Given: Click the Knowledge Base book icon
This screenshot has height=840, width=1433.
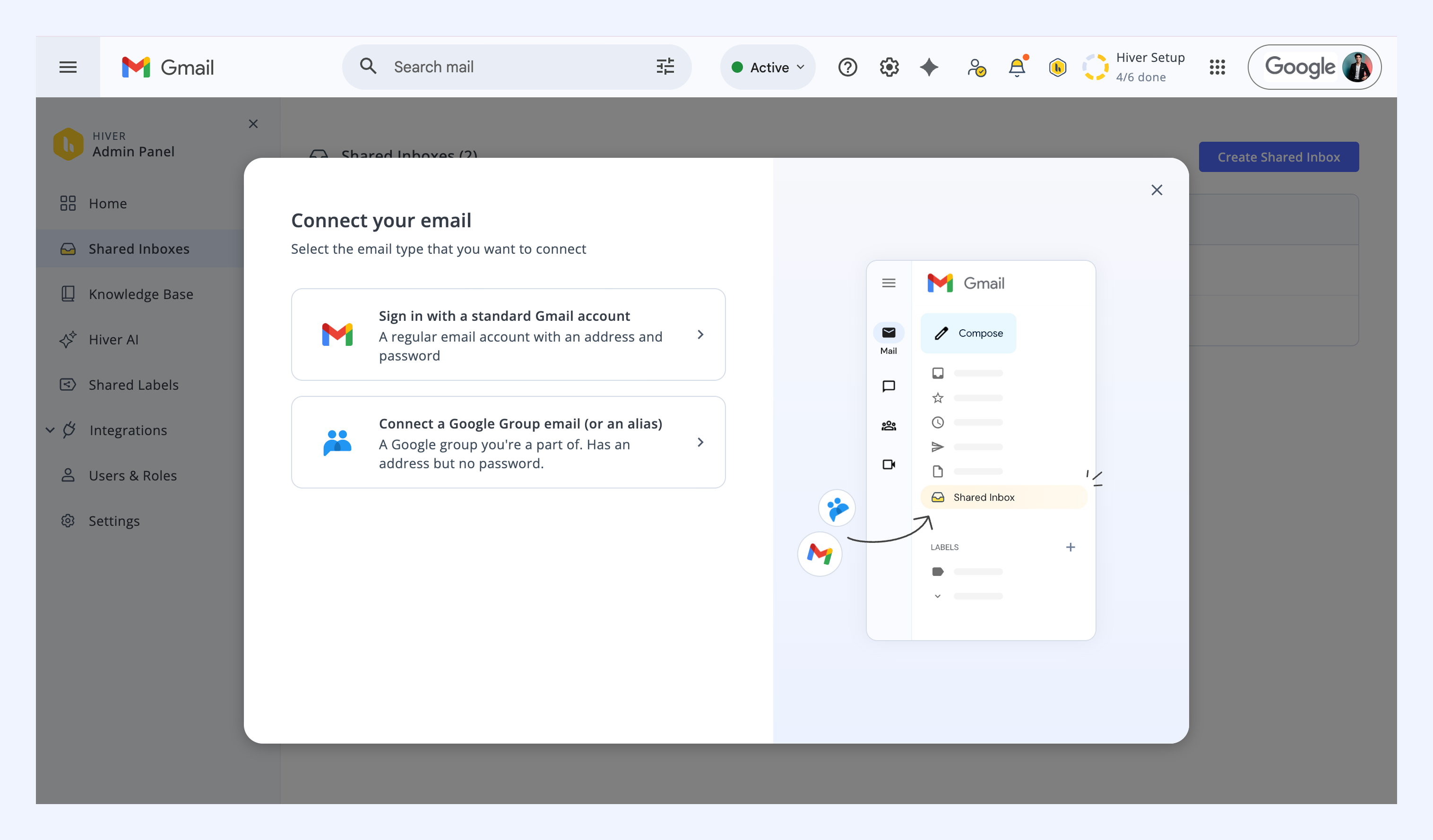Looking at the screenshot, I should [68, 294].
